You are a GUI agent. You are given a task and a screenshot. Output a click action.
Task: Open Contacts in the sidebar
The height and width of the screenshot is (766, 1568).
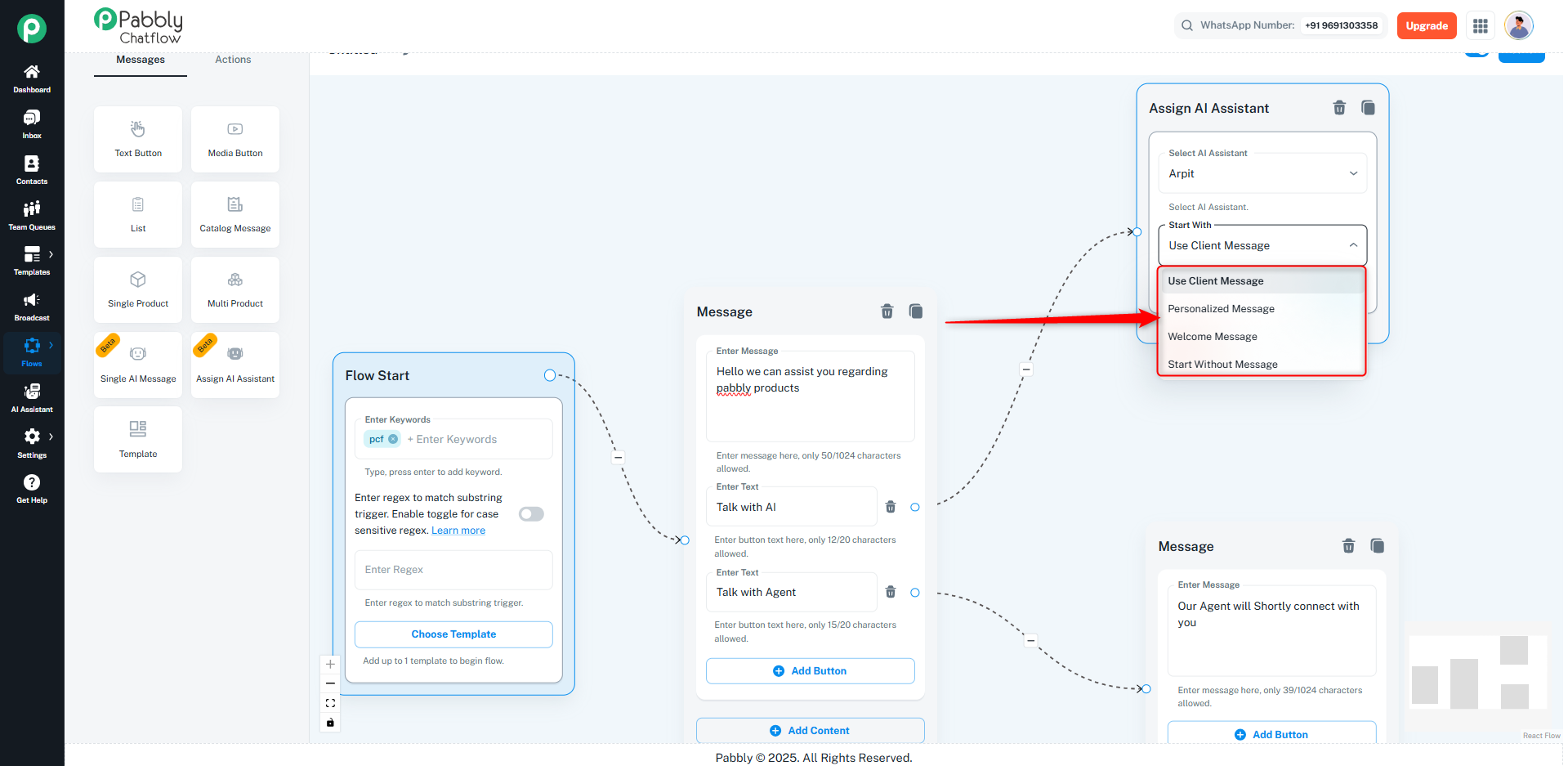(x=32, y=170)
